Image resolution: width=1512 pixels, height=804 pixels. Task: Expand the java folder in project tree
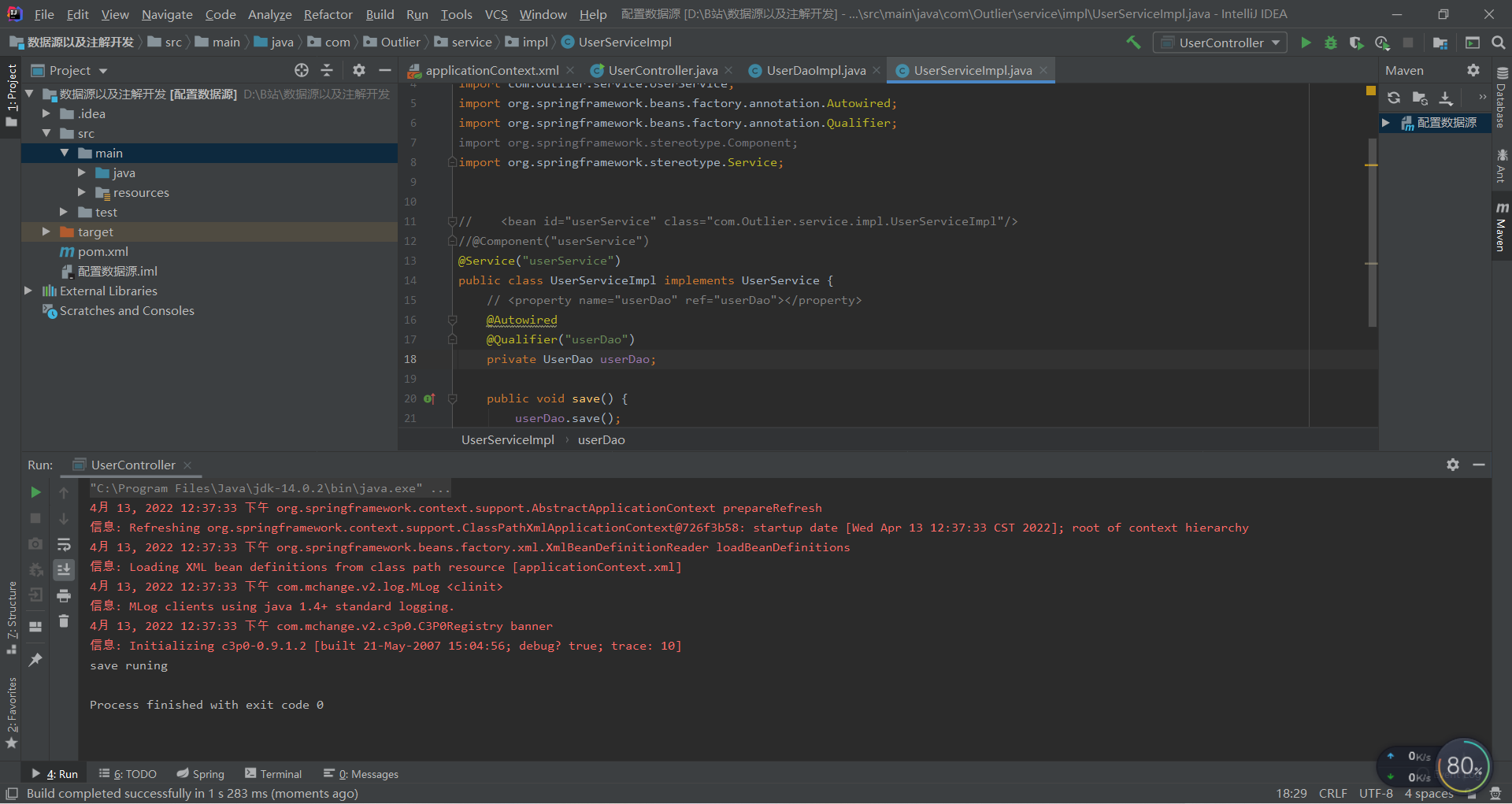pos(82,172)
